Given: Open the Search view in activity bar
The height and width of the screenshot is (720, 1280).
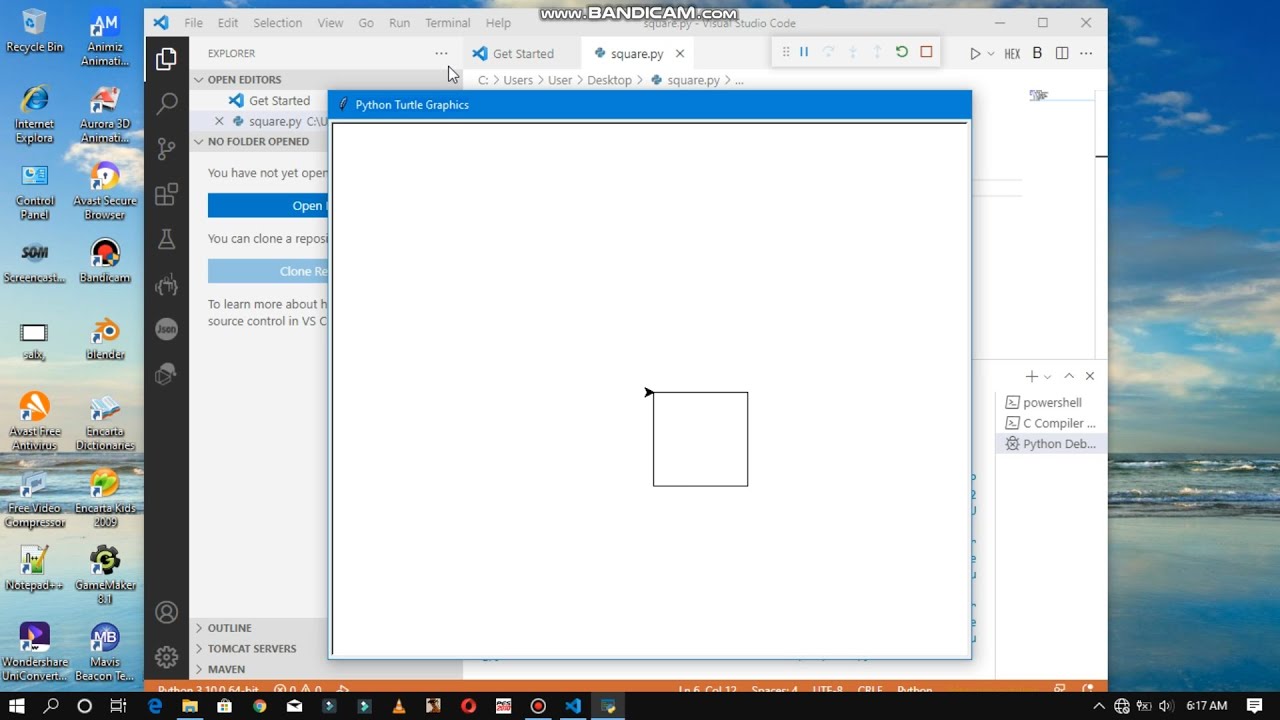Looking at the screenshot, I should coord(166,103).
